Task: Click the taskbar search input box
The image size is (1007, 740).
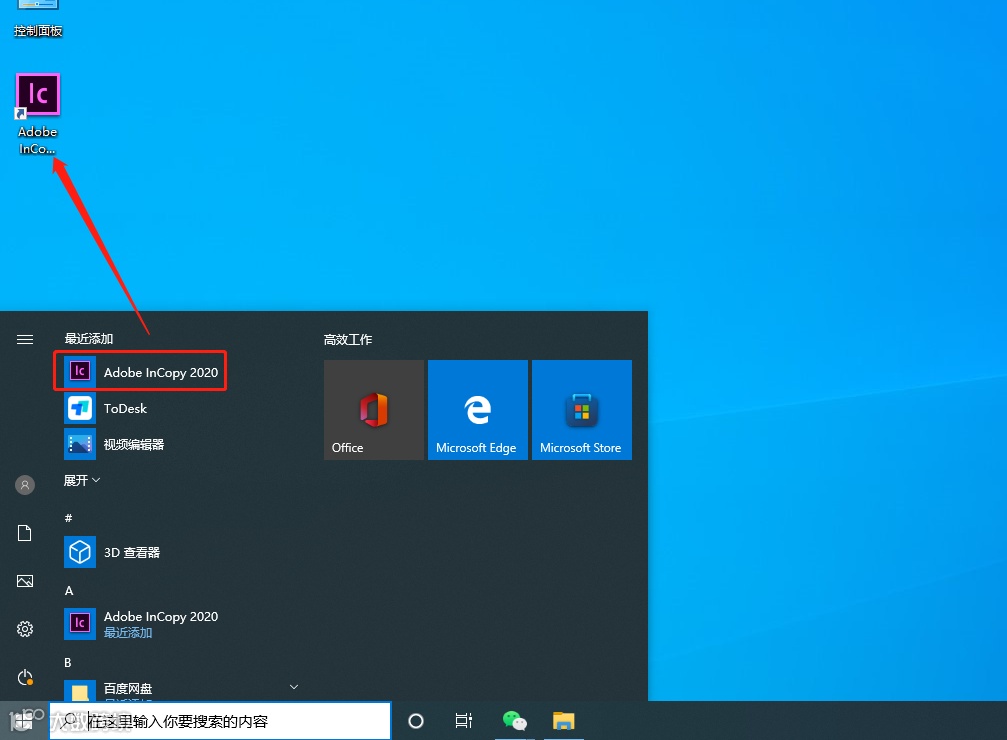Action: (220, 721)
